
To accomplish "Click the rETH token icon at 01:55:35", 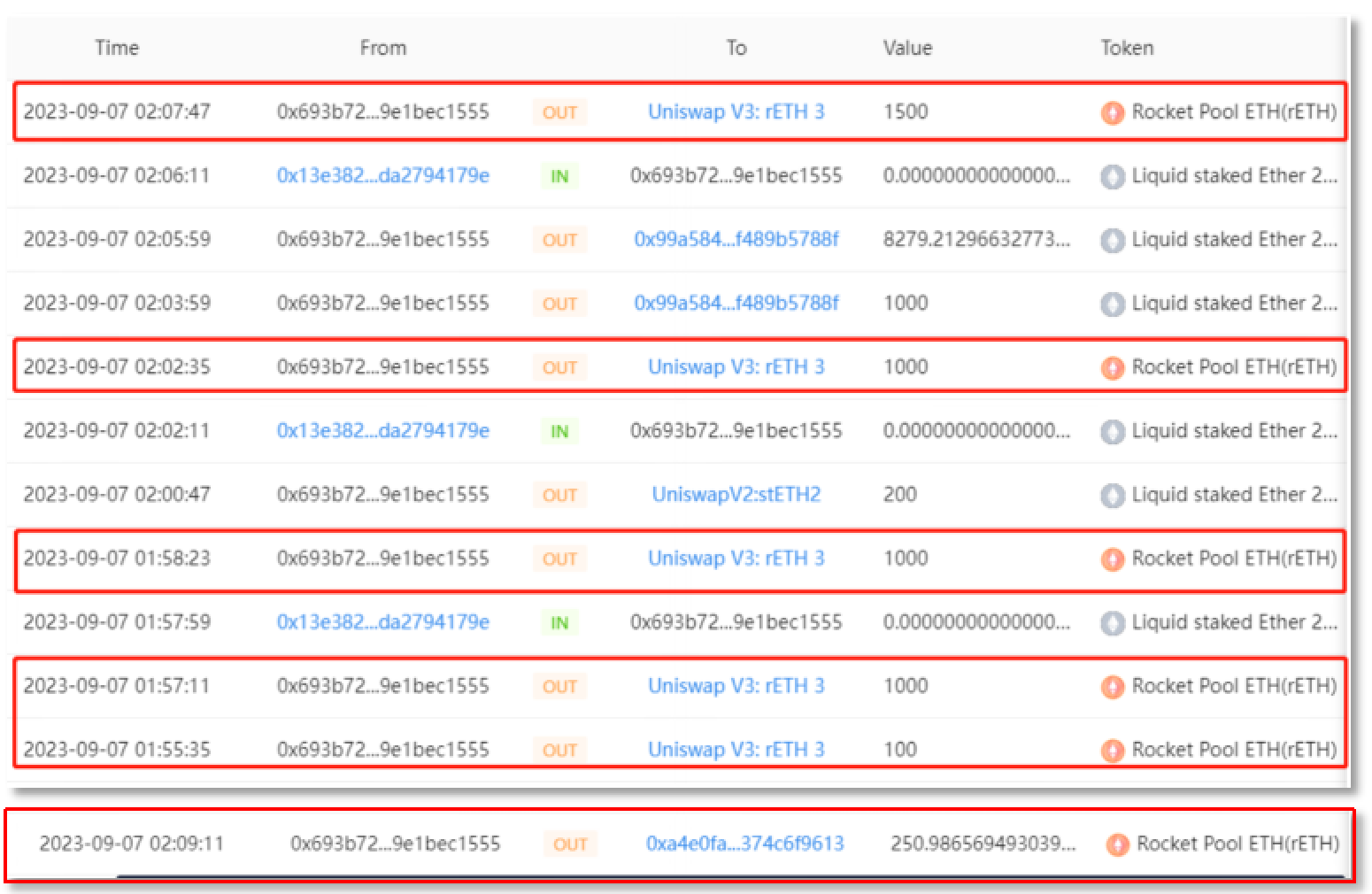I will point(1113,750).
